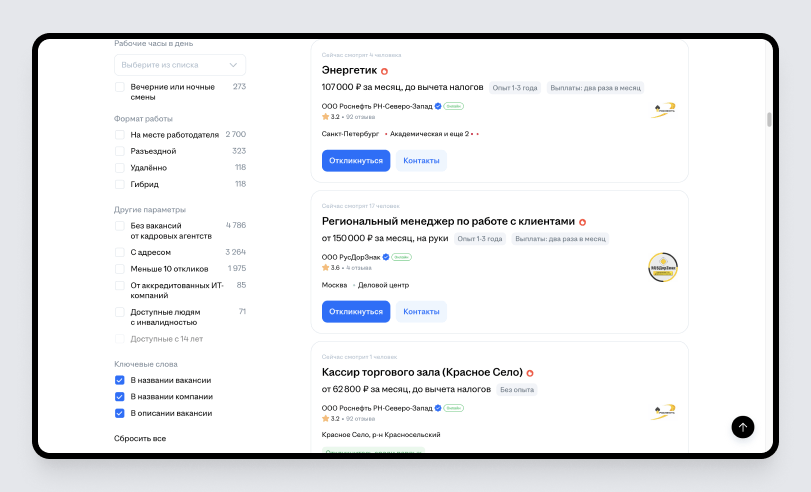Click the Роснефть logo in Энергетик card
811x492 pixels.
tap(663, 110)
